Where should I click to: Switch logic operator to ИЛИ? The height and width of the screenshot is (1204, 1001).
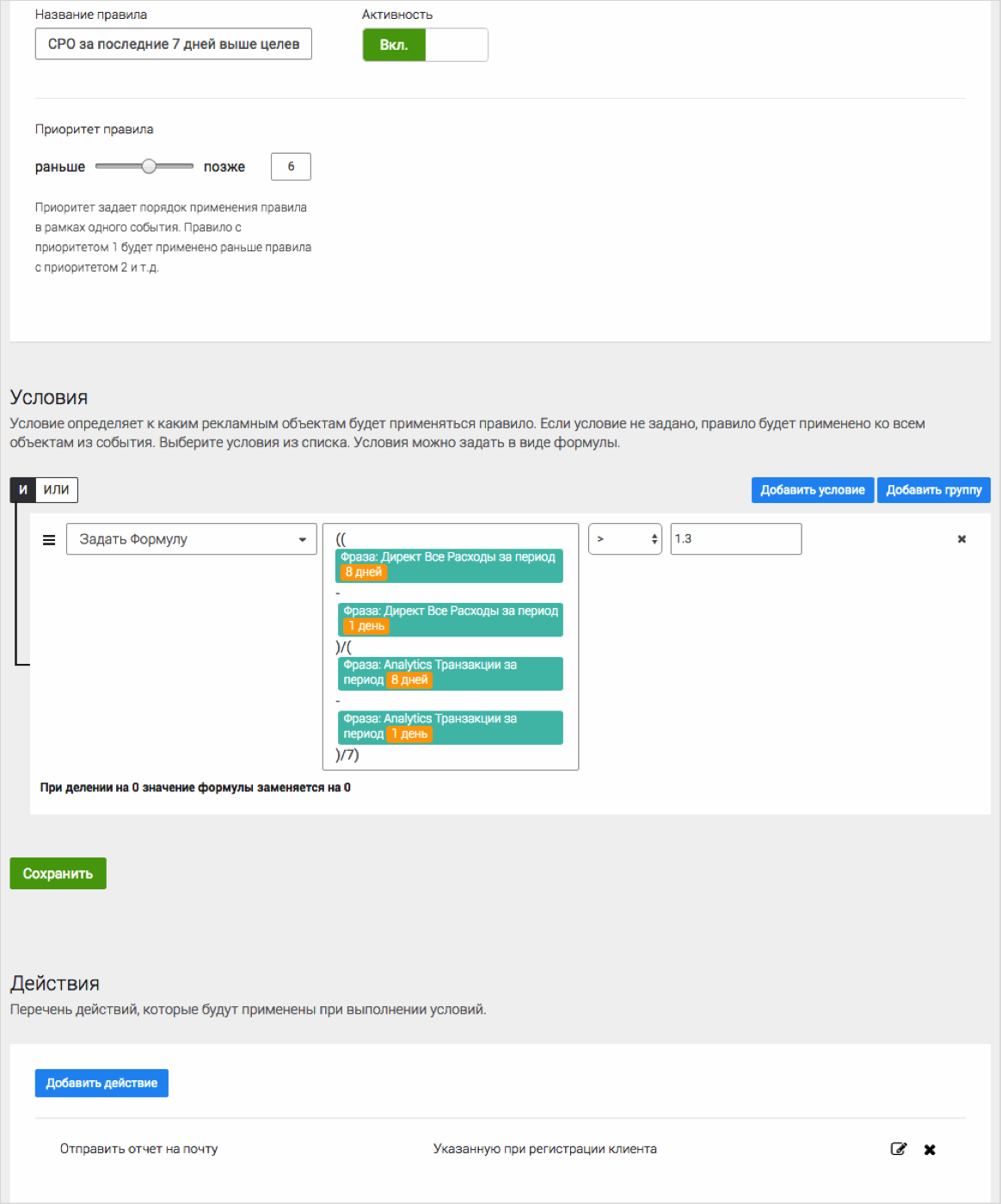point(57,489)
